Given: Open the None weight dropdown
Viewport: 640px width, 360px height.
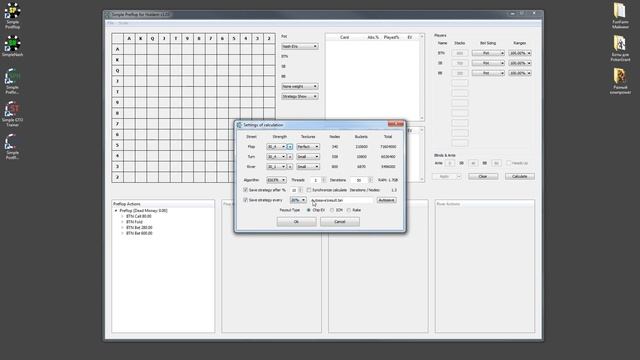Looking at the screenshot, I should (300, 87).
